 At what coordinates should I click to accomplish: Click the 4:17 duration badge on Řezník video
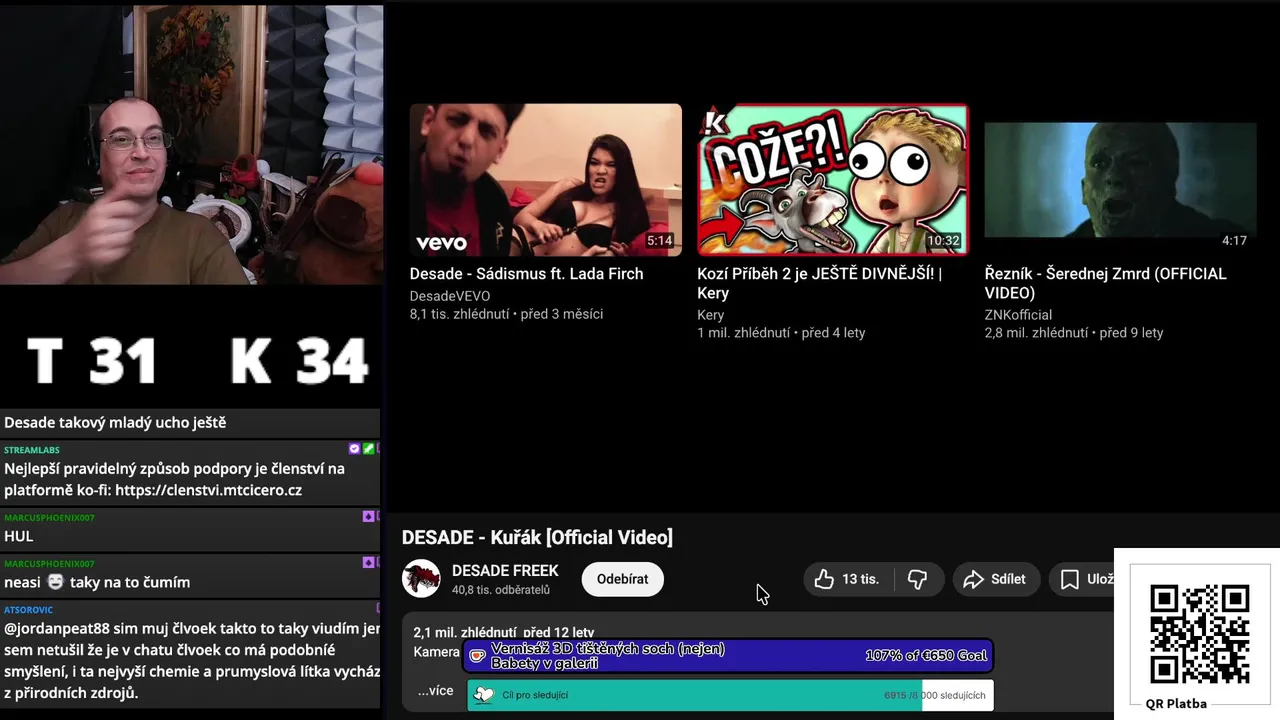click(1234, 241)
